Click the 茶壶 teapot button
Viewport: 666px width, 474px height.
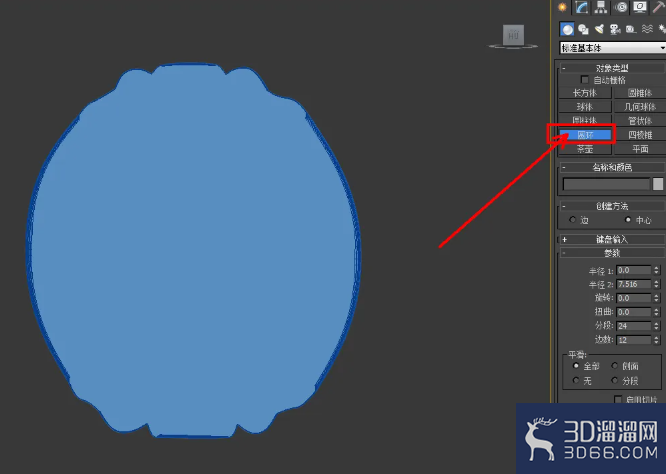pos(585,149)
